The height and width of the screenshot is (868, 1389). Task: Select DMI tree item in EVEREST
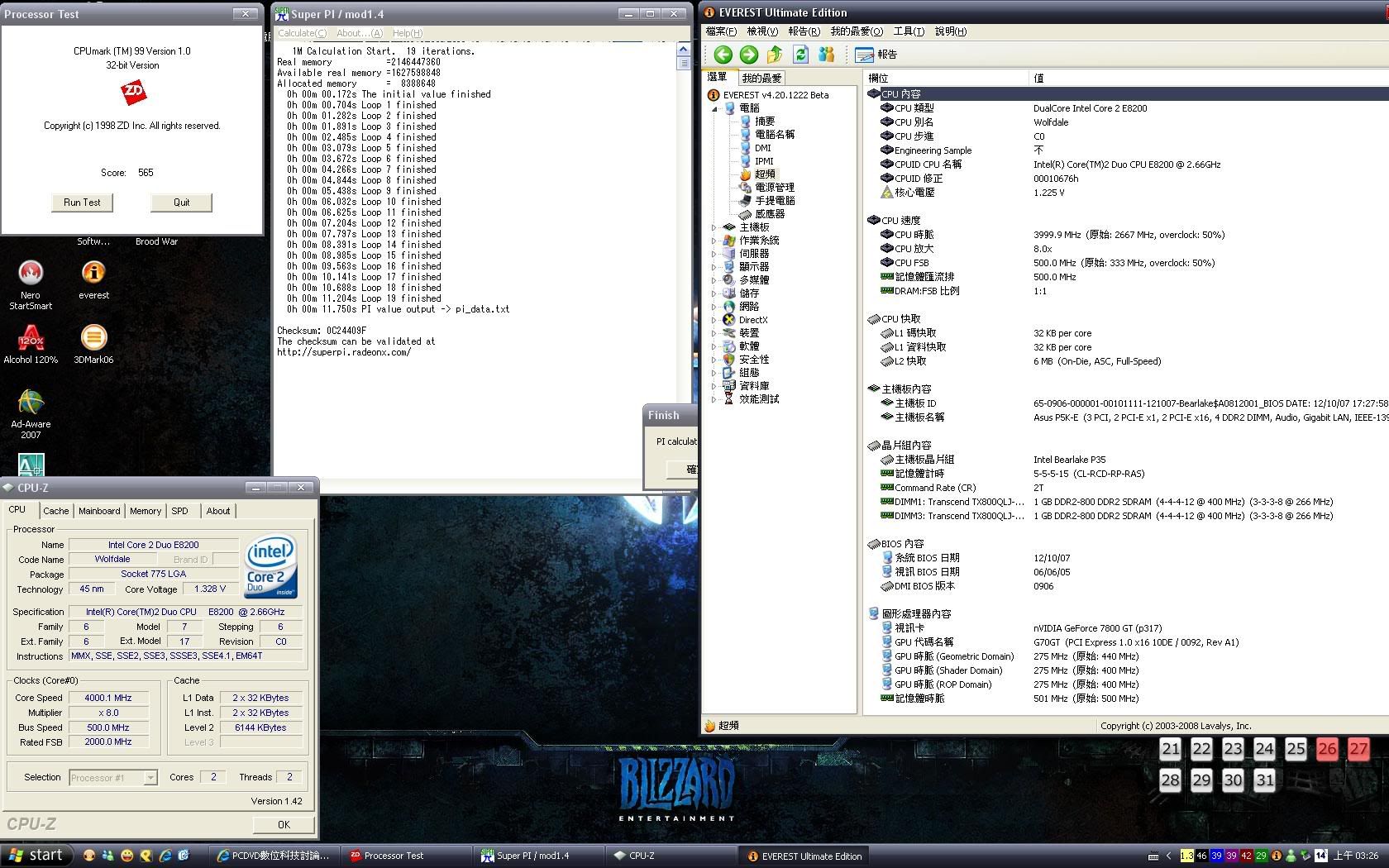762,148
